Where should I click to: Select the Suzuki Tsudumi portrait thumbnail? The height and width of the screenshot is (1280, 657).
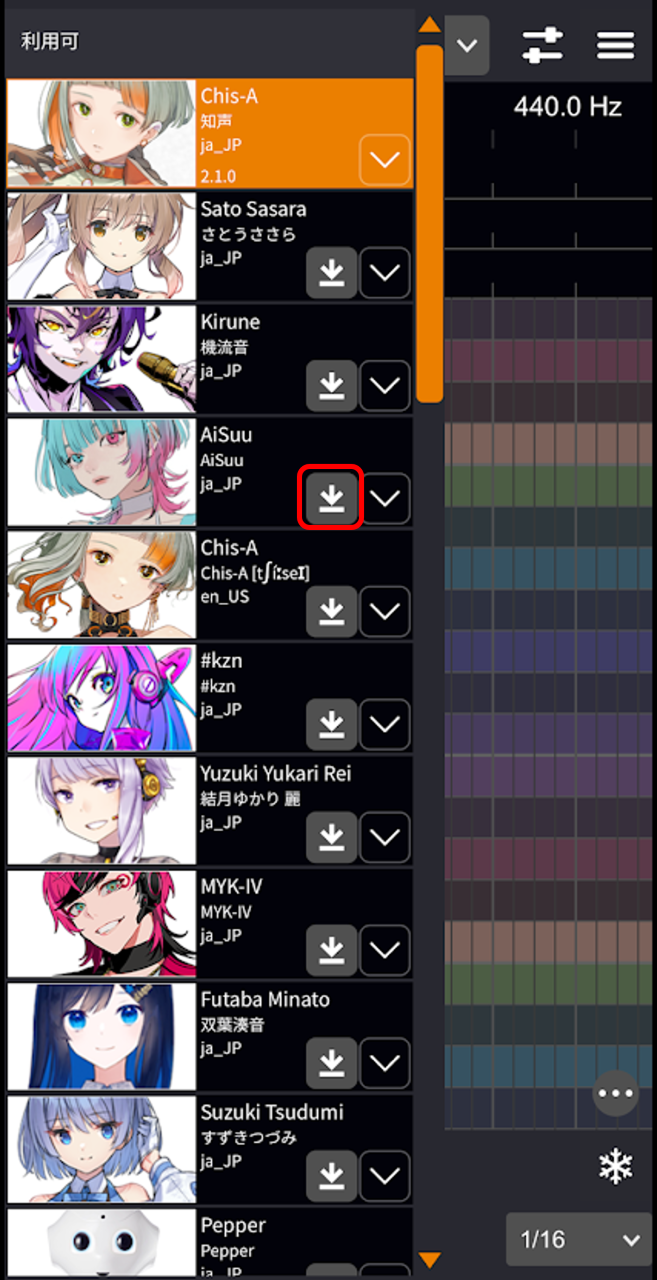[102, 1150]
